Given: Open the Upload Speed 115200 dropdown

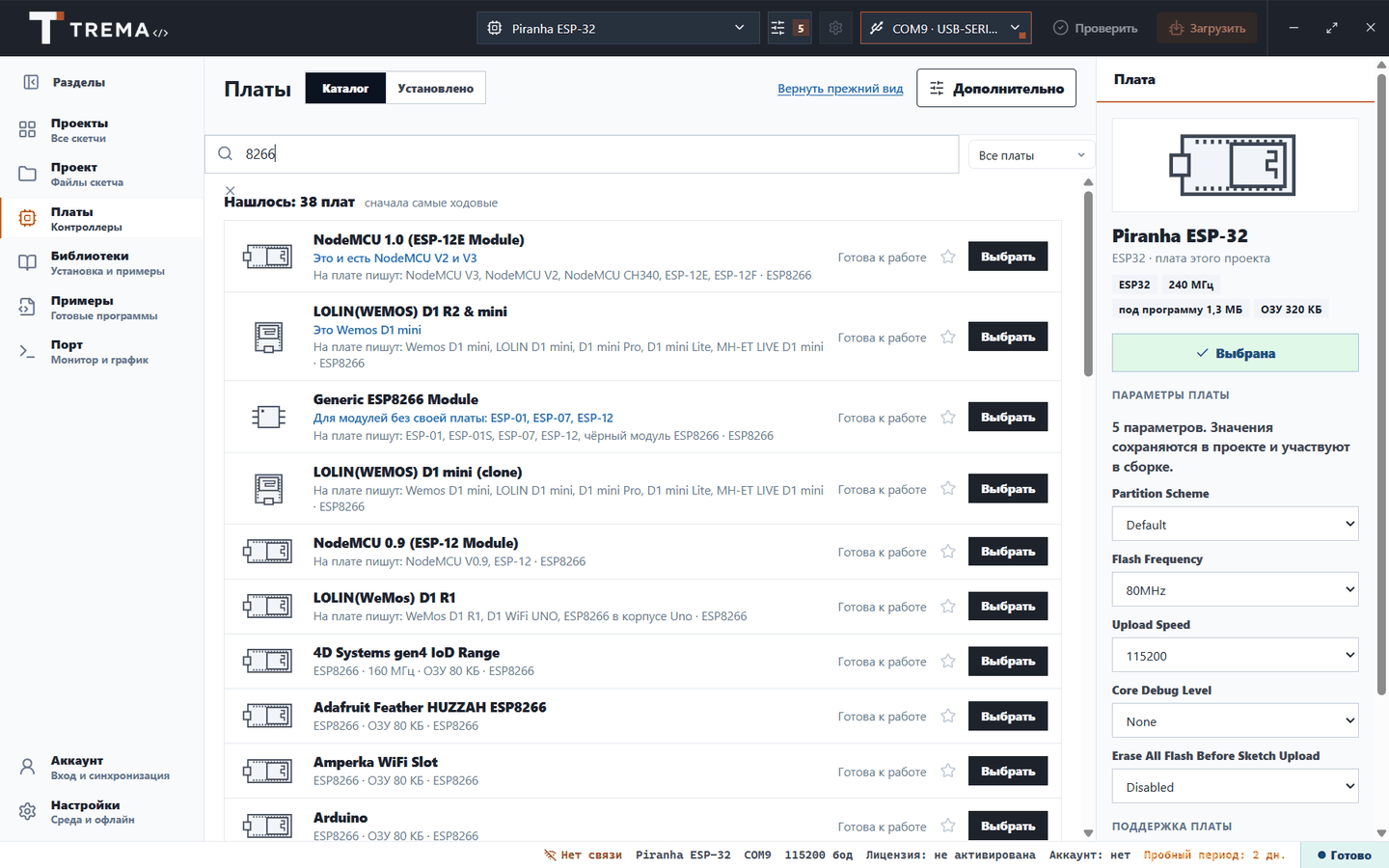Looking at the screenshot, I should 1235,656.
